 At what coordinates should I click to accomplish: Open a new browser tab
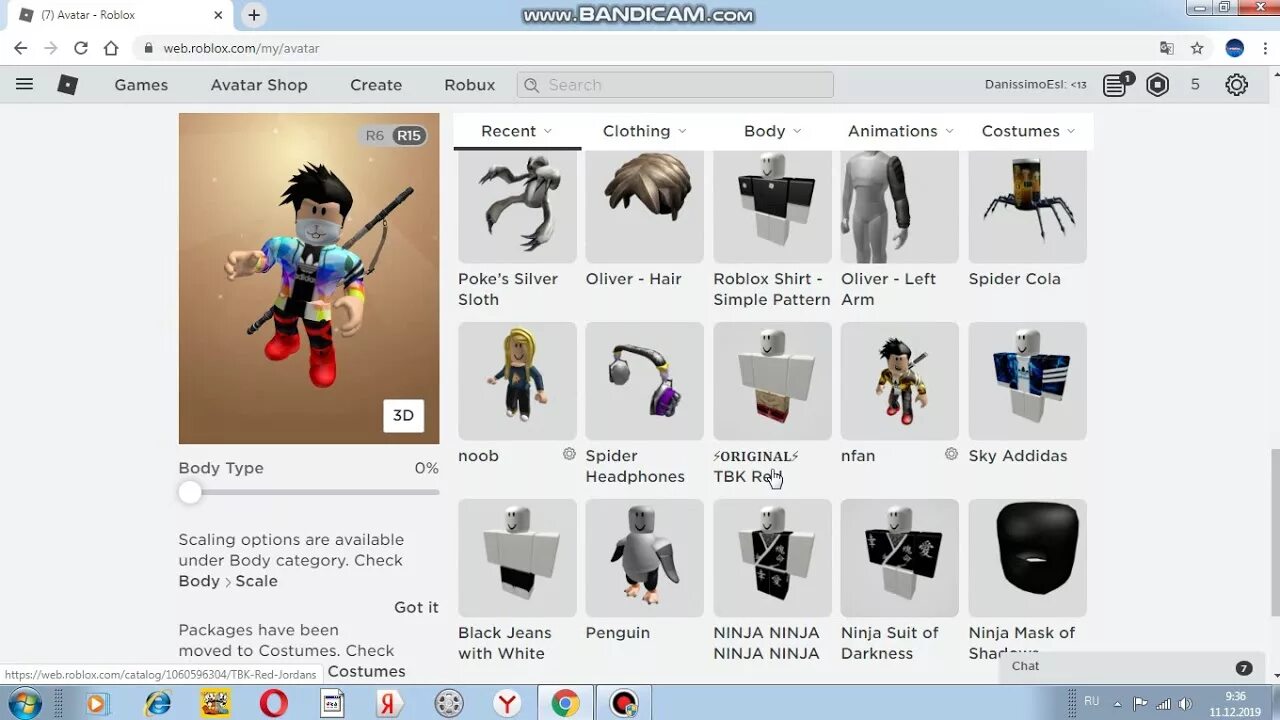254,15
